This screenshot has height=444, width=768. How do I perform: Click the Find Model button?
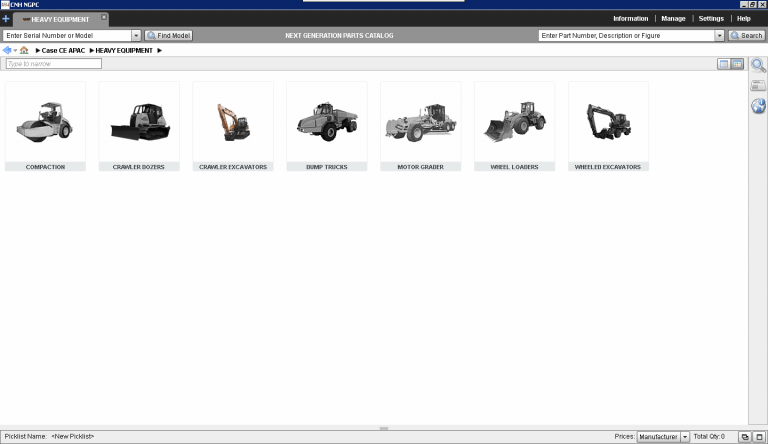click(x=169, y=36)
